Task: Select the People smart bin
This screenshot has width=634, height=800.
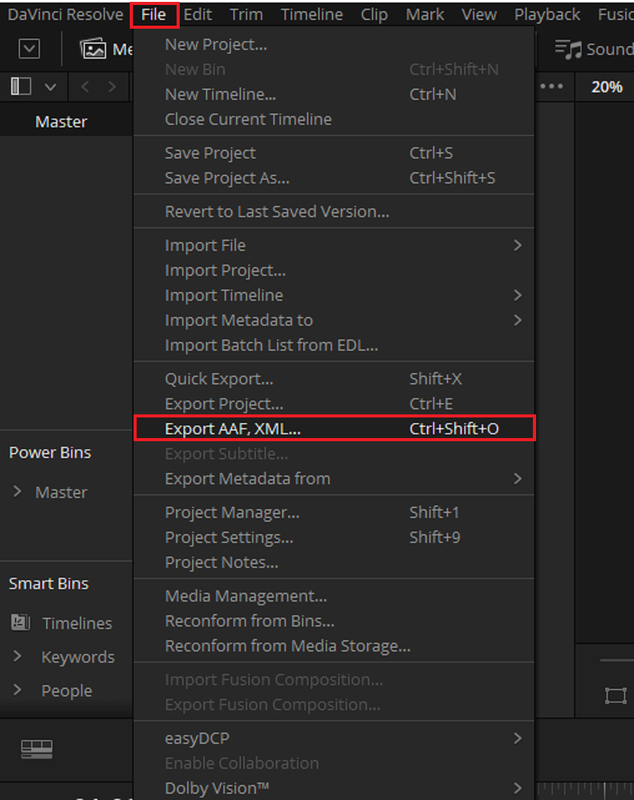Action: (67, 691)
